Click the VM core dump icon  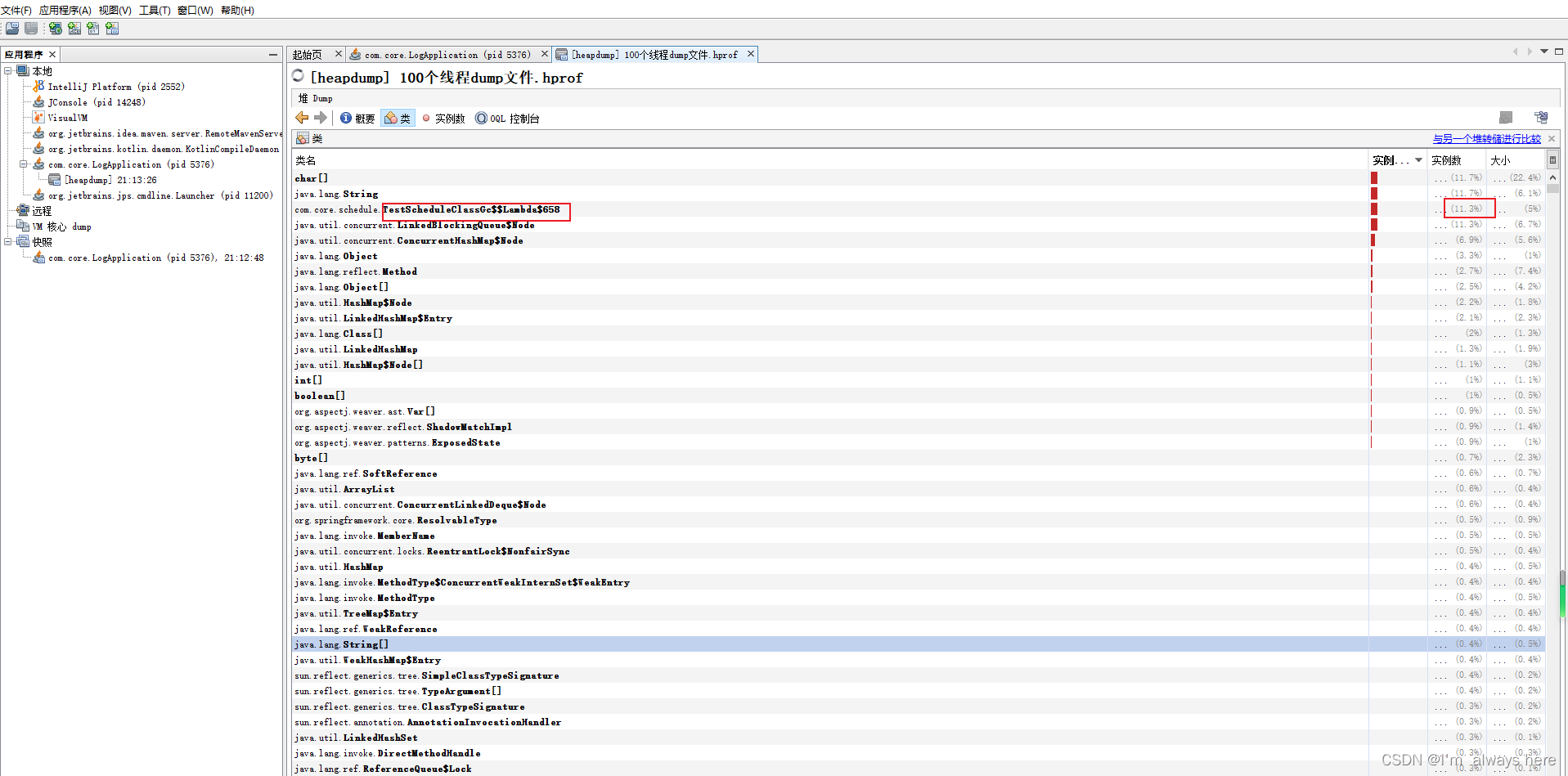point(23,226)
